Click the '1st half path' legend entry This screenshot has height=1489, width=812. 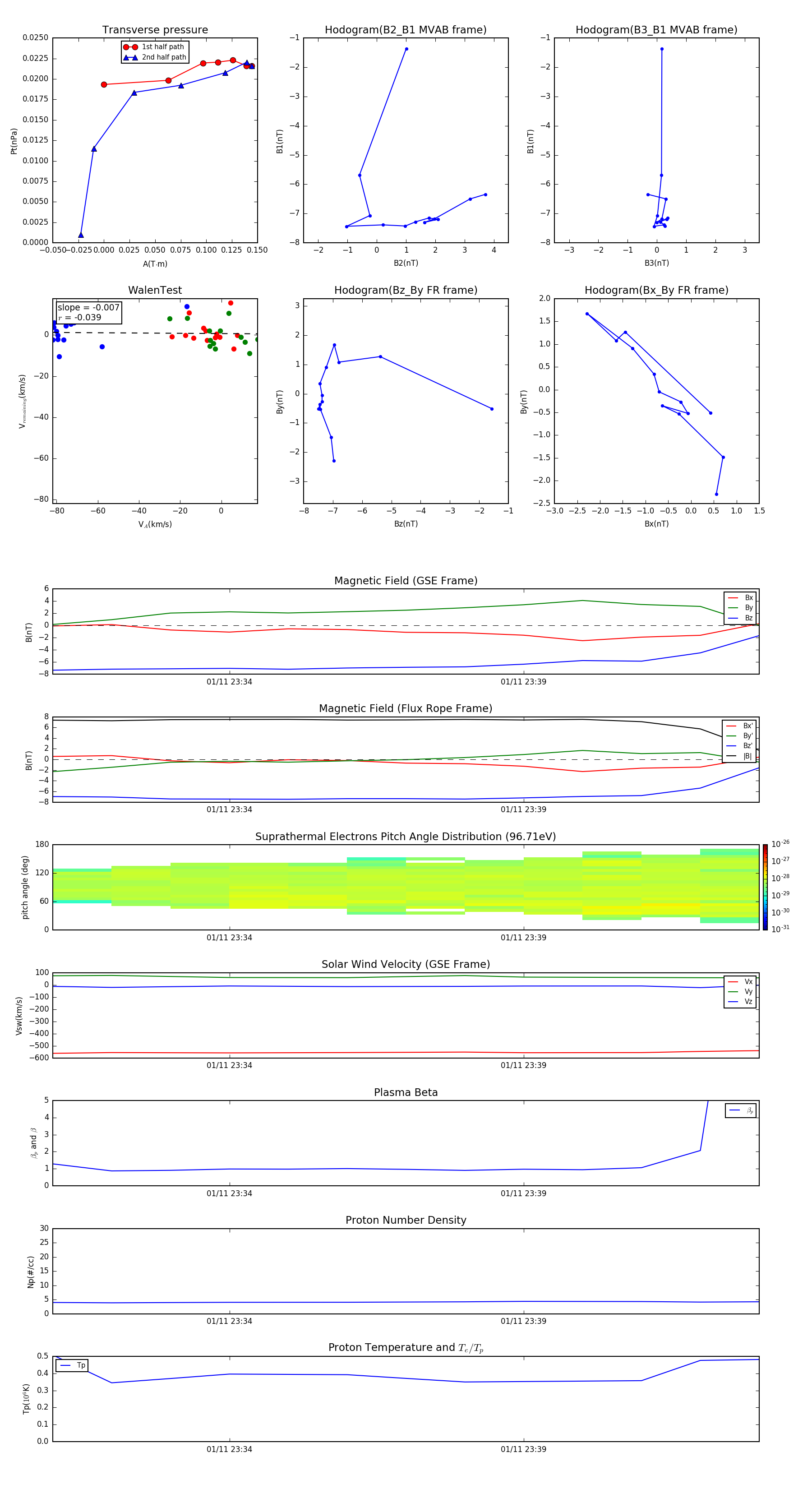(x=154, y=47)
